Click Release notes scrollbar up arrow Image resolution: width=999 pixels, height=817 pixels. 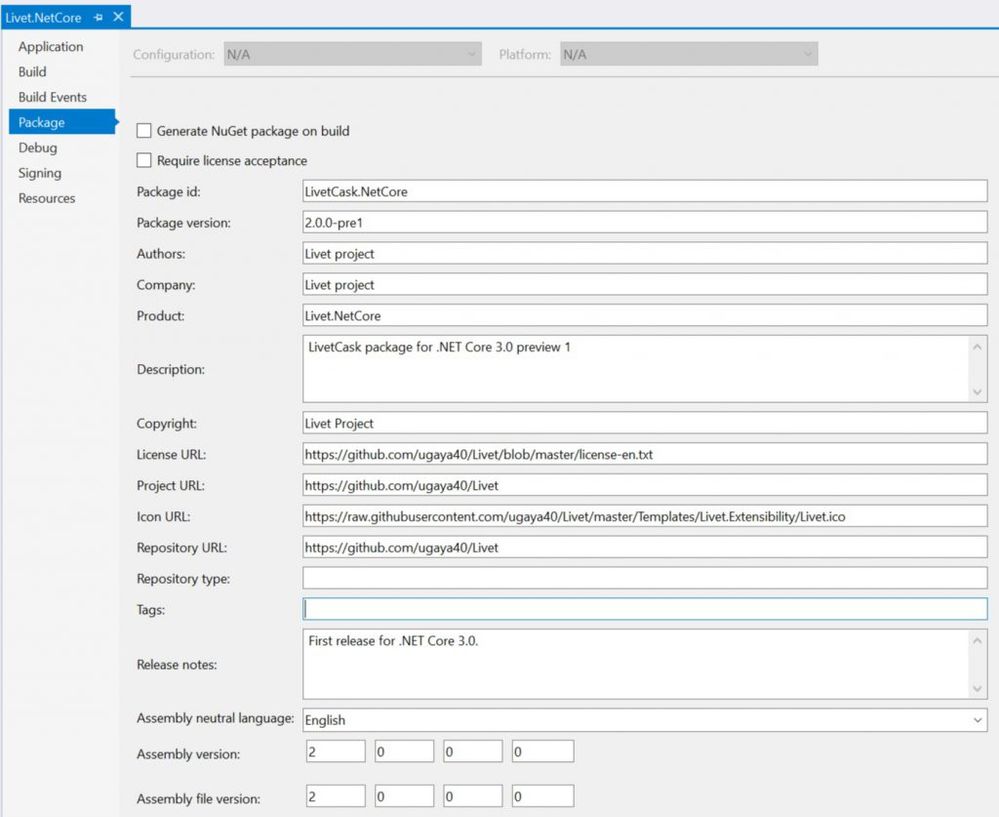point(977,640)
